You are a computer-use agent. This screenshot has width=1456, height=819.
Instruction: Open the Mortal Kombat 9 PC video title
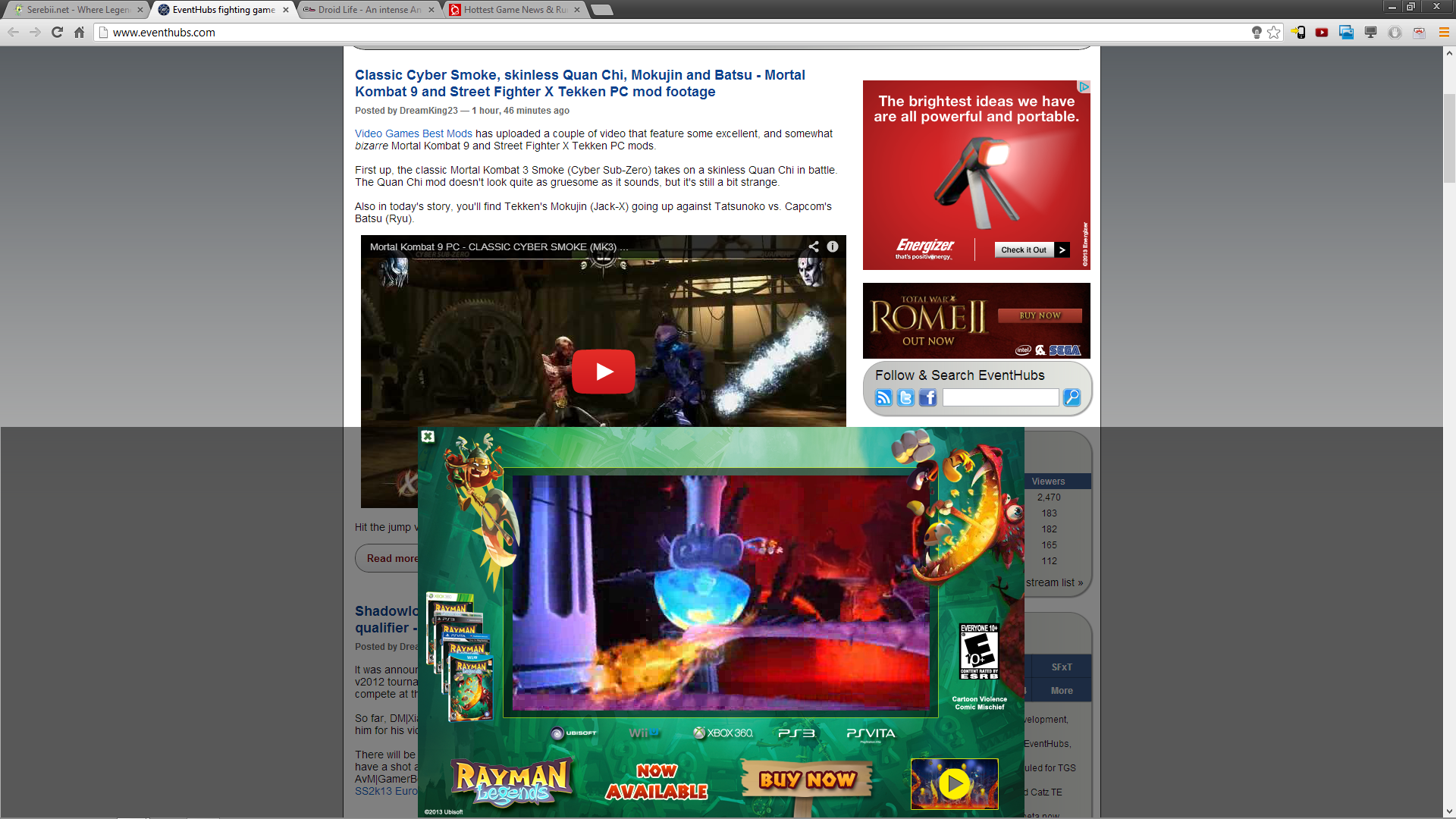pos(499,246)
